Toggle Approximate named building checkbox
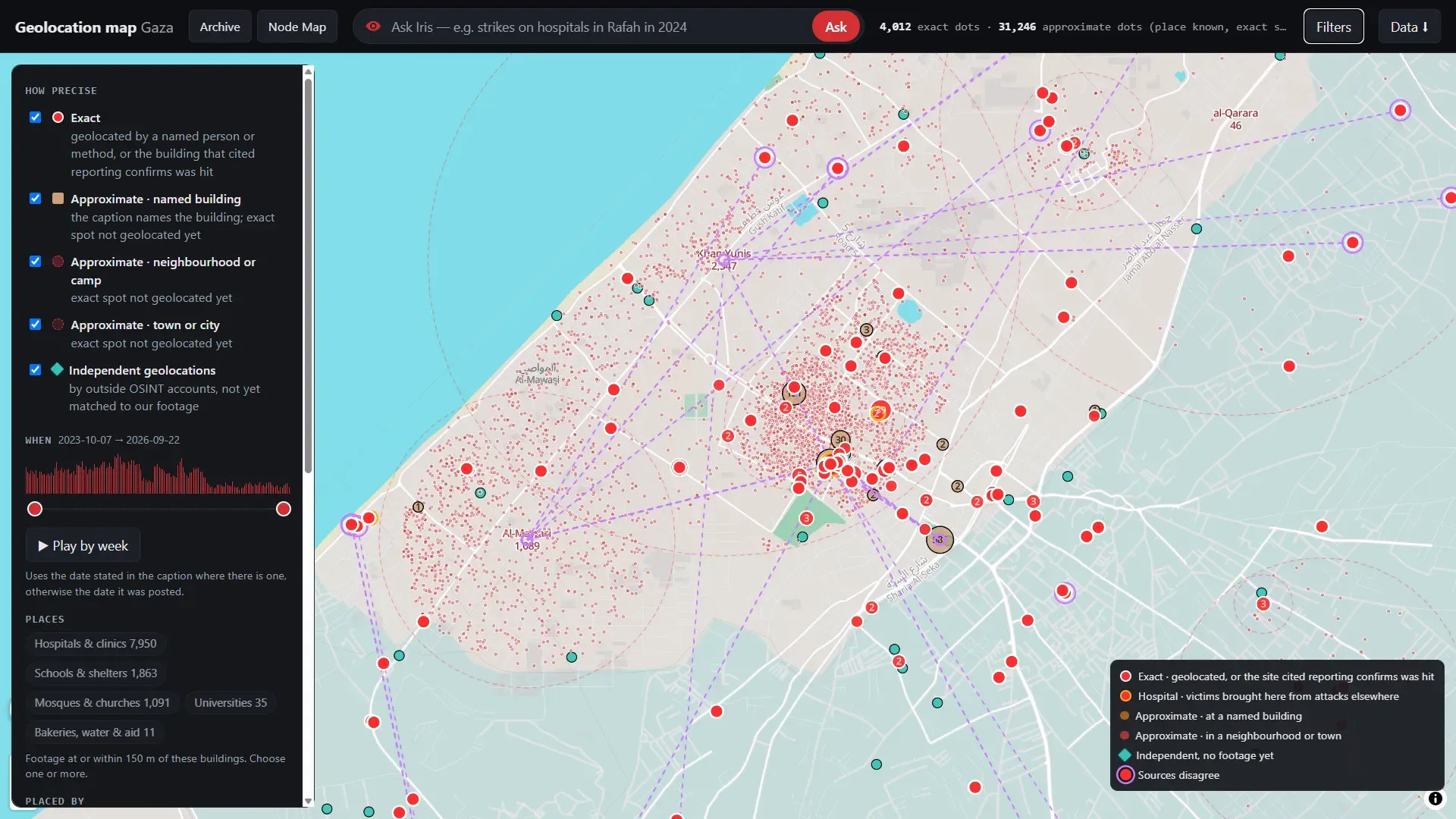 35,199
